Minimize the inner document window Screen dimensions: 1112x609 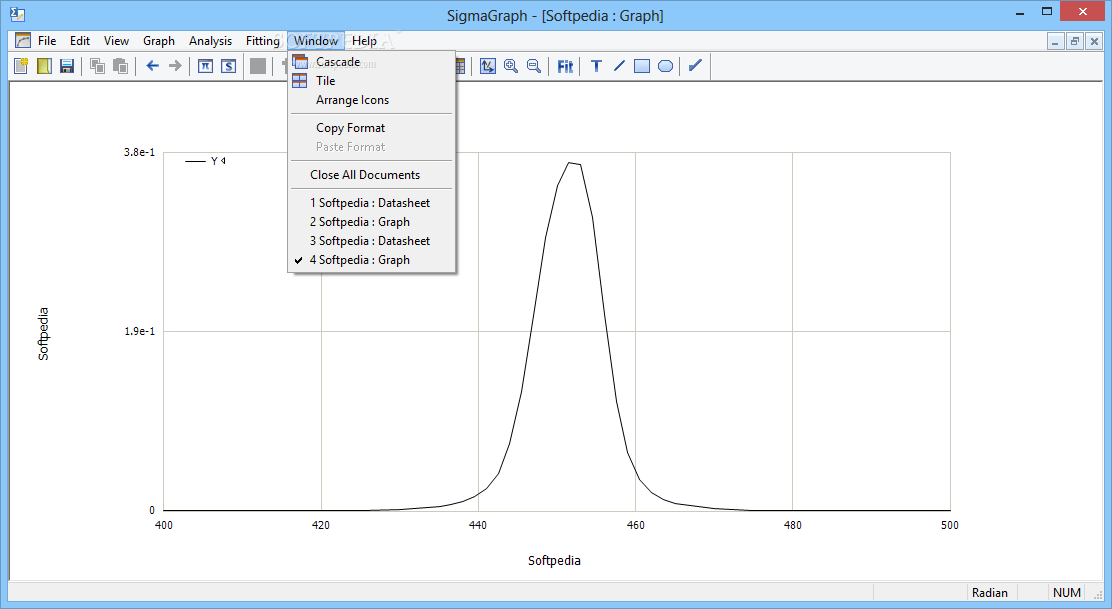click(x=1055, y=41)
